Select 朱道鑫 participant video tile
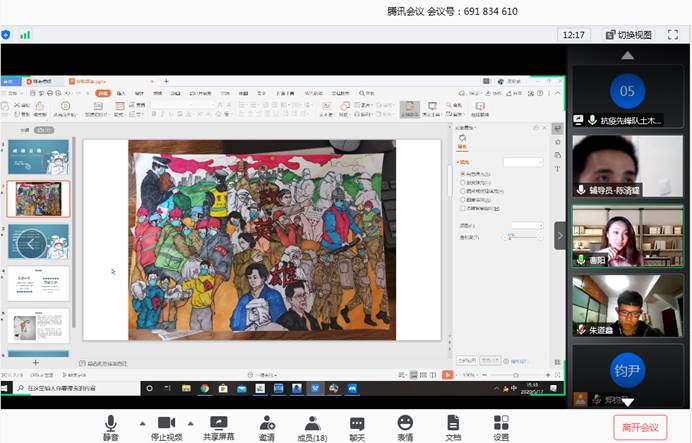Screen dimensions: 692x443 (627, 305)
